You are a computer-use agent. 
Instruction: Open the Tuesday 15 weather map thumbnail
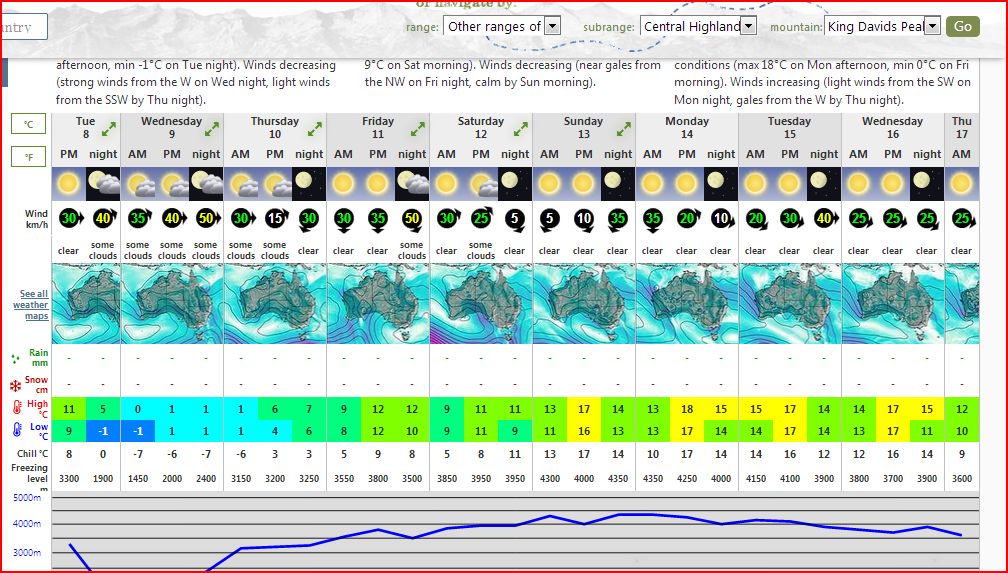(x=790, y=304)
